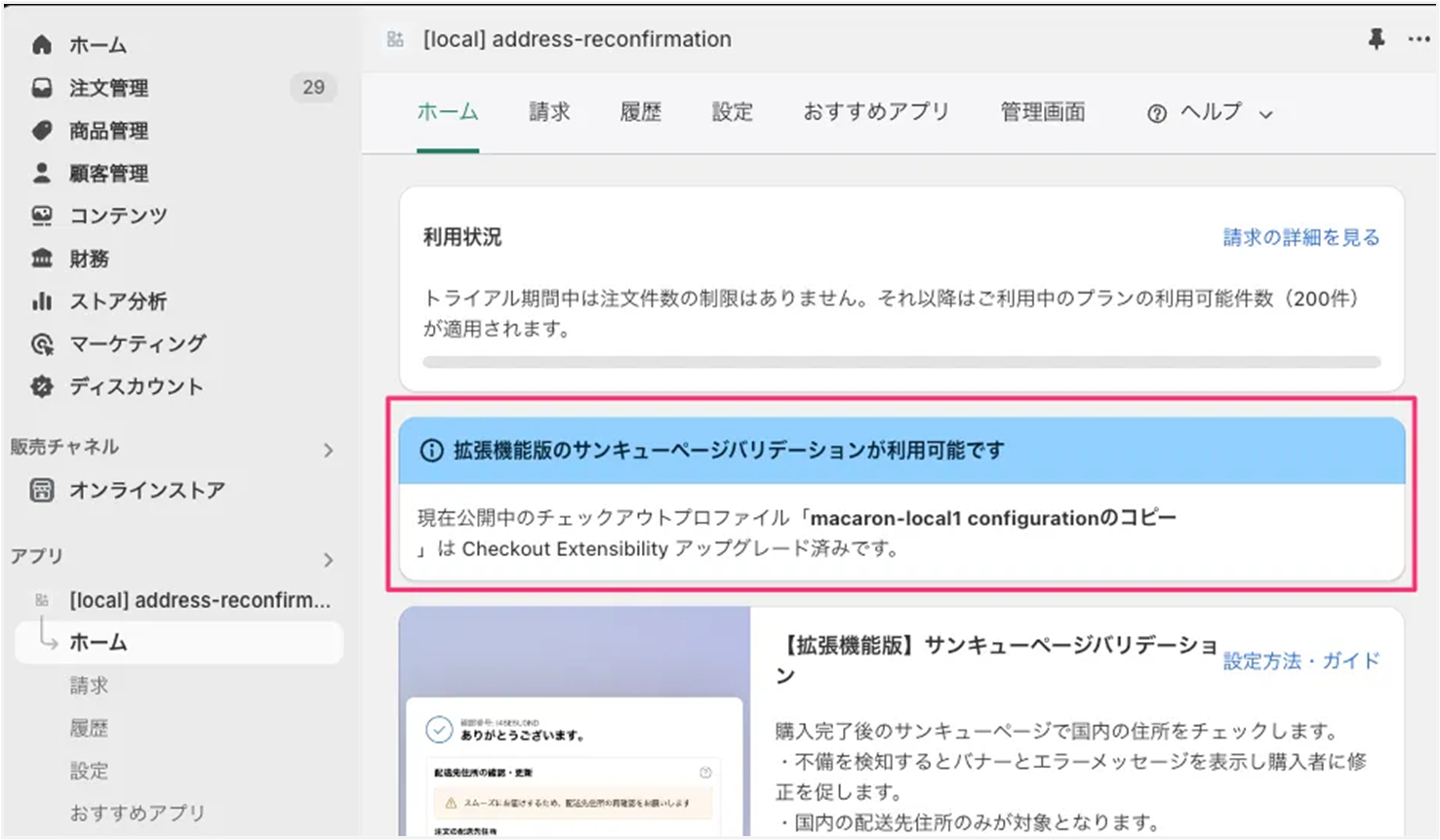Switch to the 請求 tab
This screenshot has width=1440, height=840.
click(x=549, y=112)
